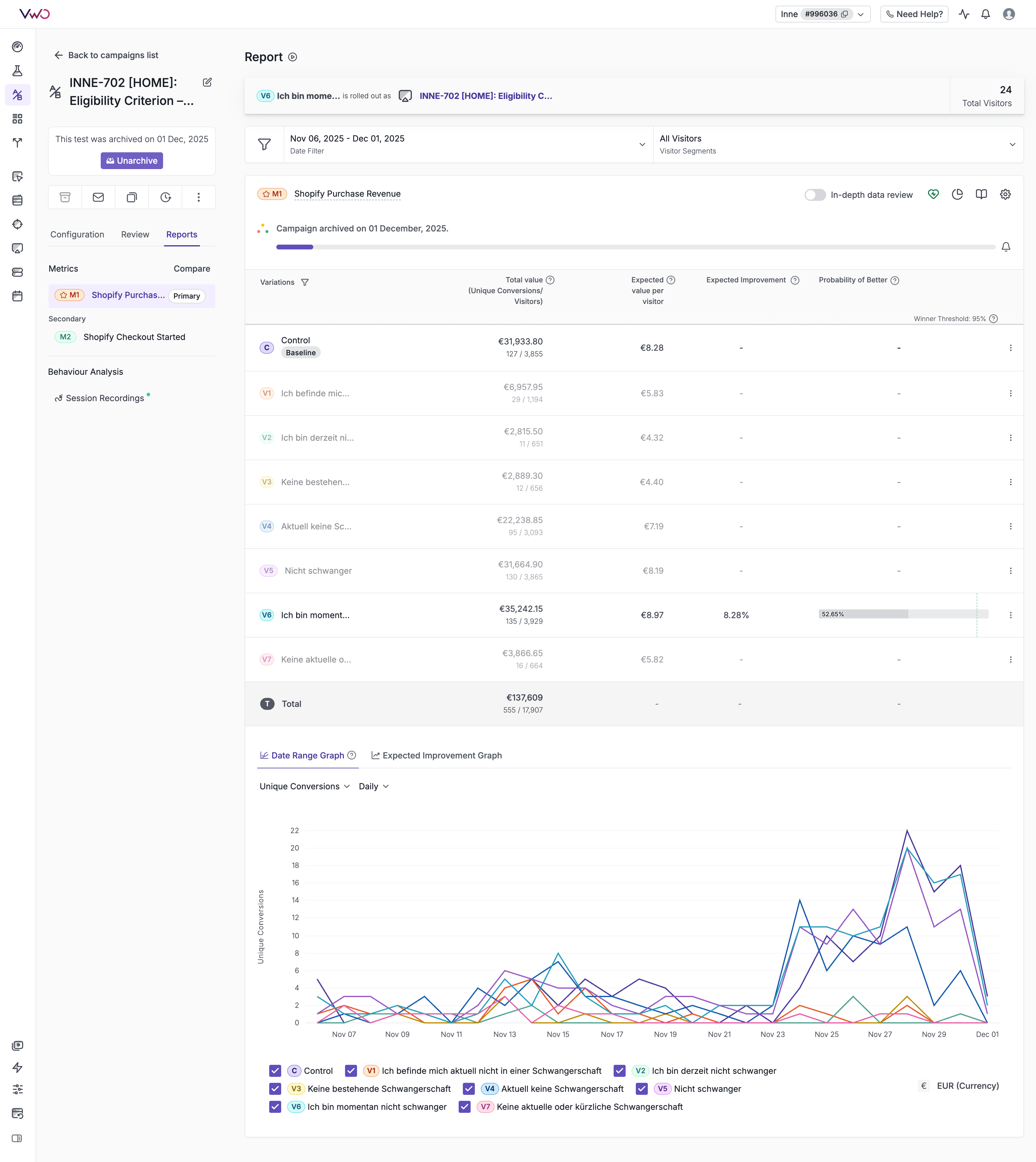Open the campaign settings gear icon

point(1005,194)
